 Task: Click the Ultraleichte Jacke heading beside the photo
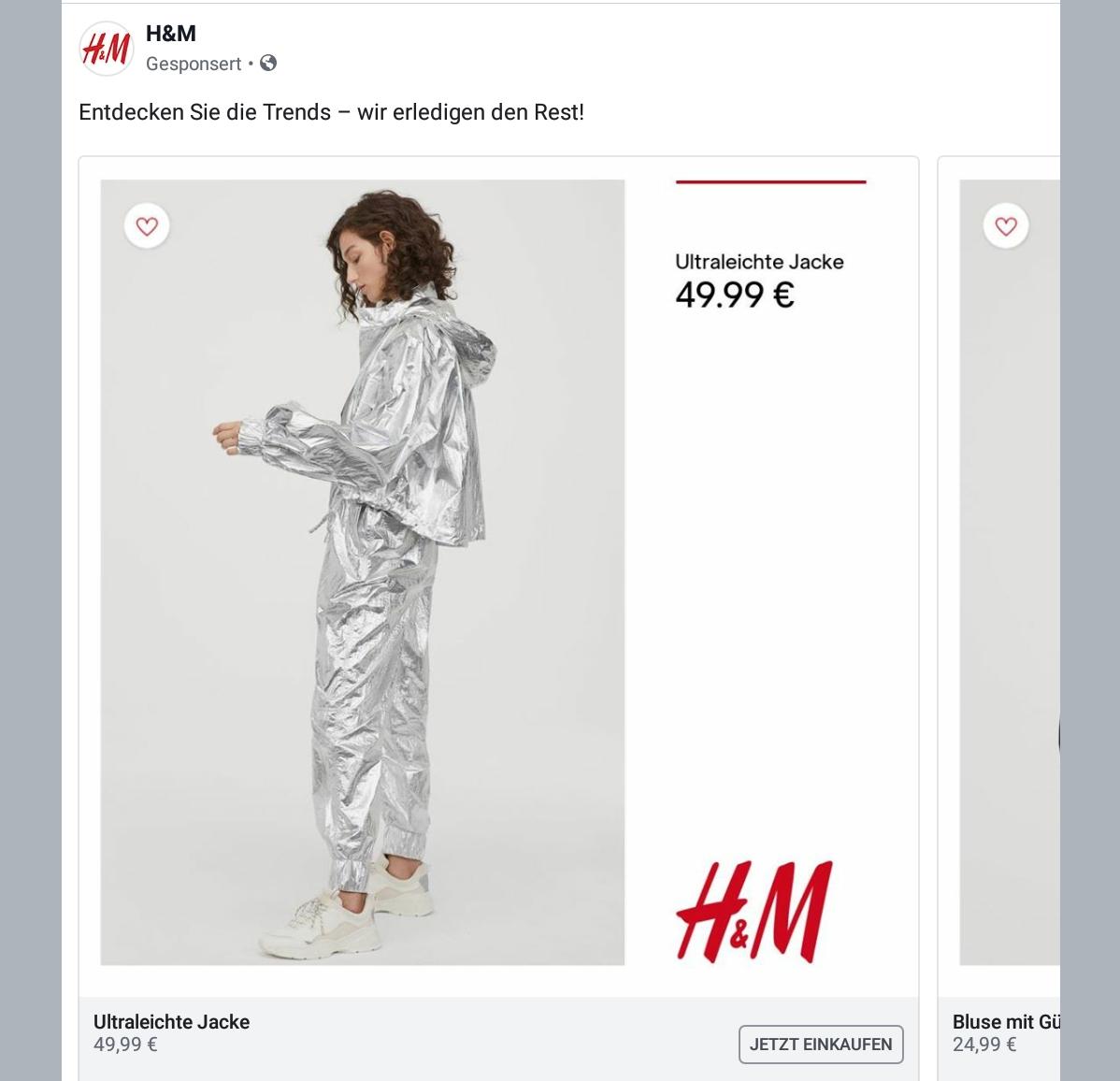click(759, 262)
